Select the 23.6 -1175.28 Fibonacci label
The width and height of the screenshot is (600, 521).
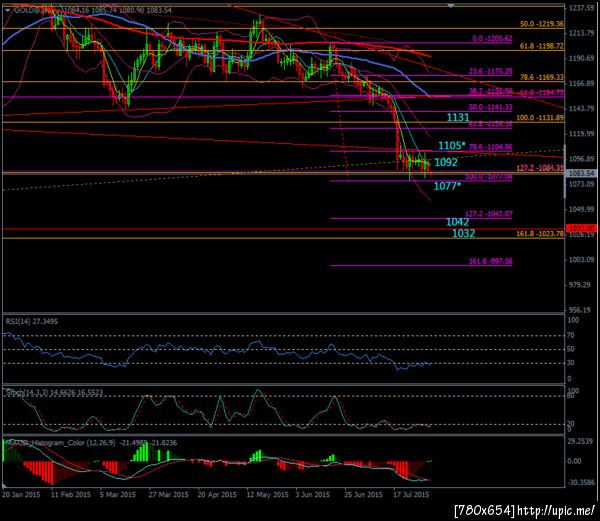click(x=490, y=71)
